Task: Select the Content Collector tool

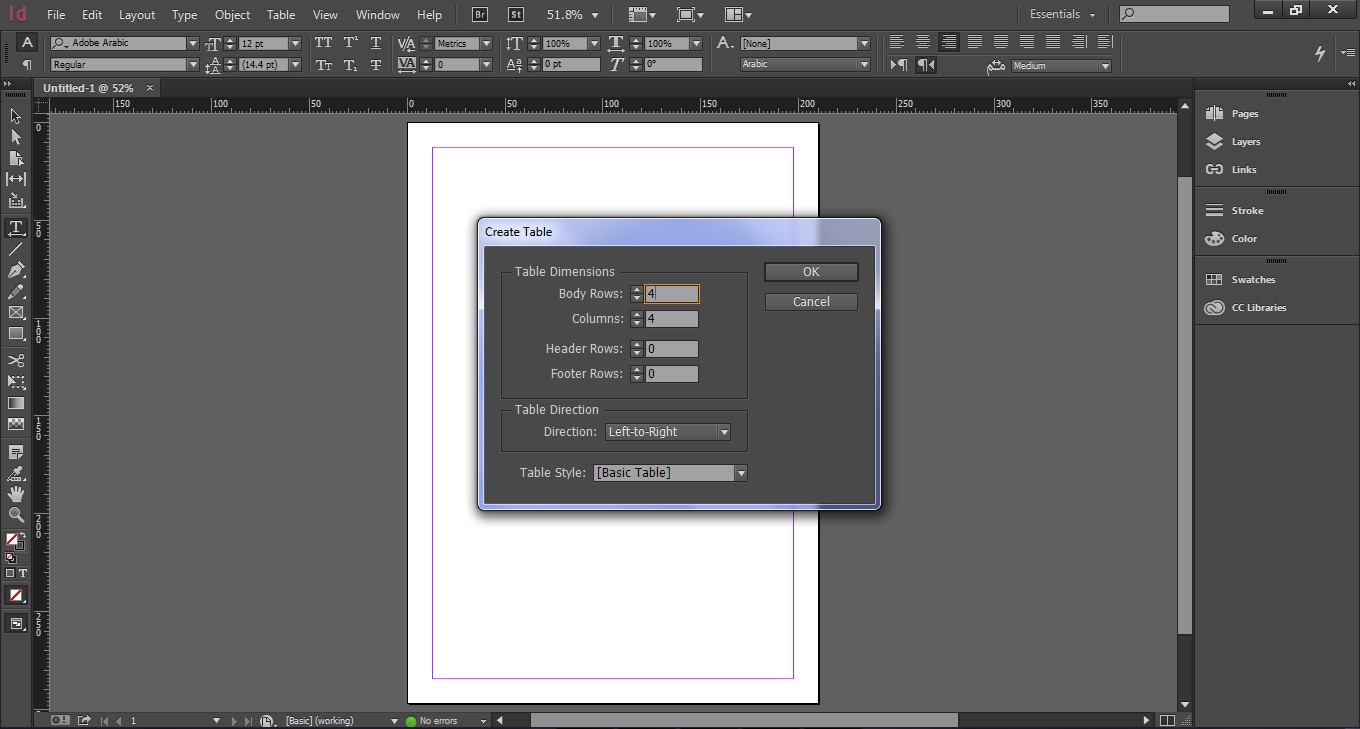Action: click(16, 200)
